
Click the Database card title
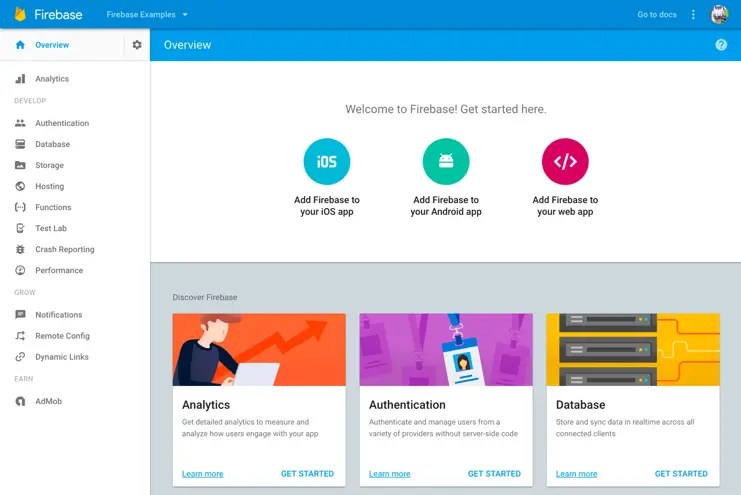580,405
